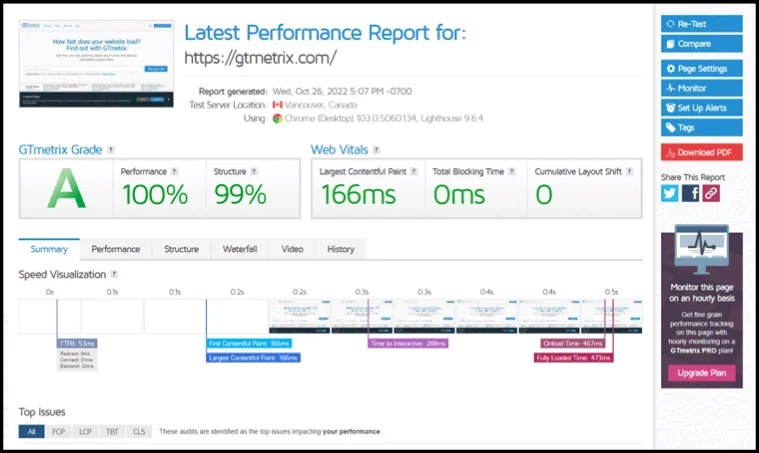Open Page Settings
759x453 pixels.
(701, 69)
